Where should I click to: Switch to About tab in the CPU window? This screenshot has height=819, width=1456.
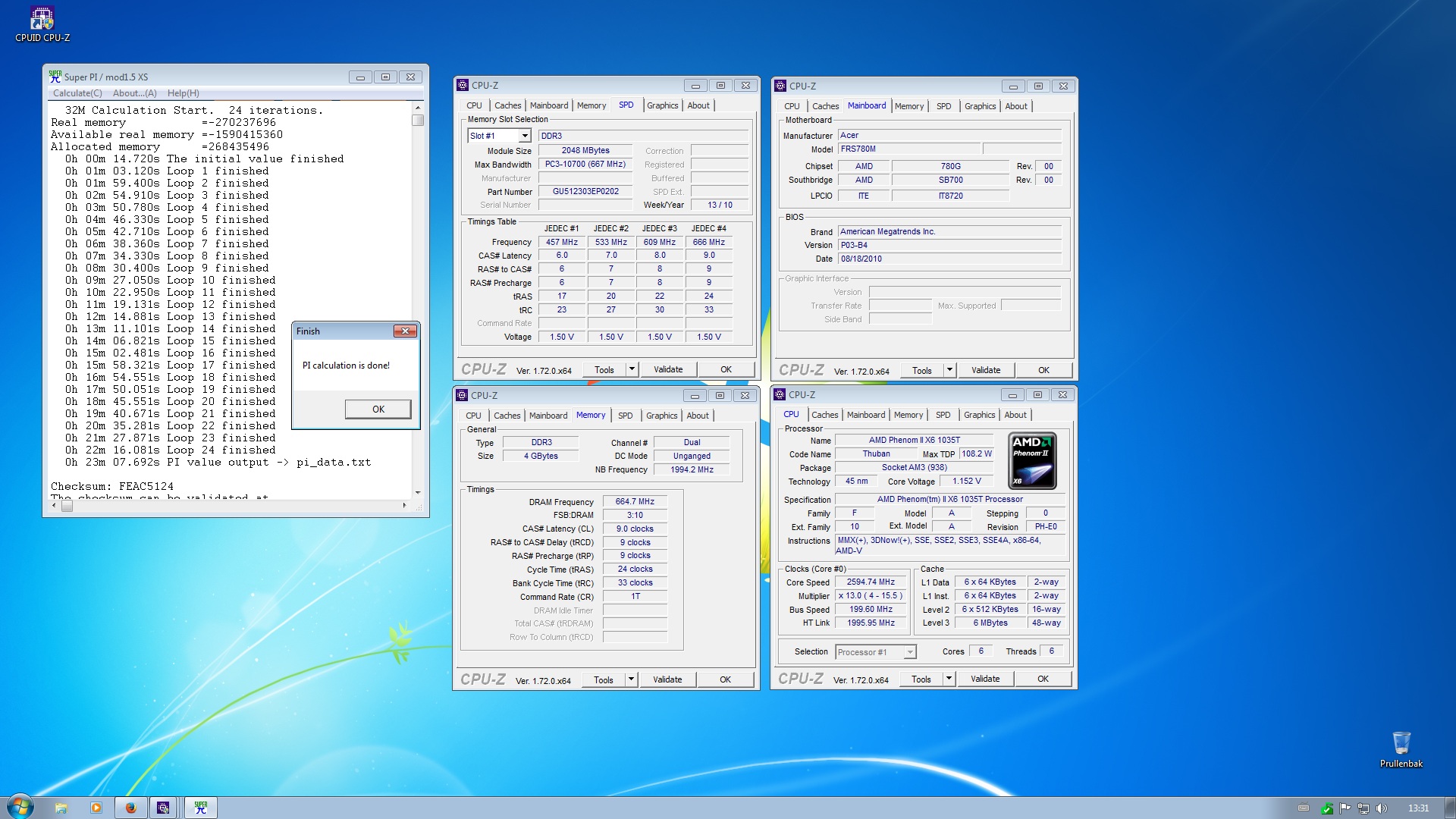click(x=1015, y=415)
